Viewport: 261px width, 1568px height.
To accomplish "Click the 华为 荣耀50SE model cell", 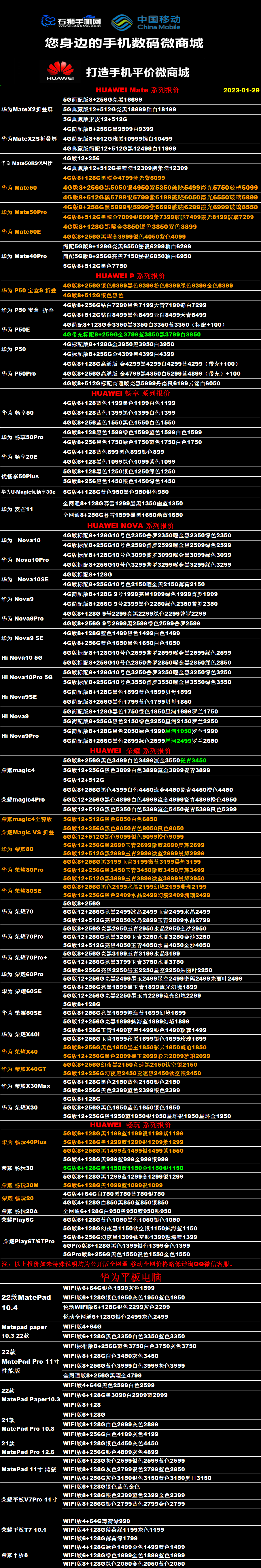I will pyautogui.click(x=31, y=1013).
